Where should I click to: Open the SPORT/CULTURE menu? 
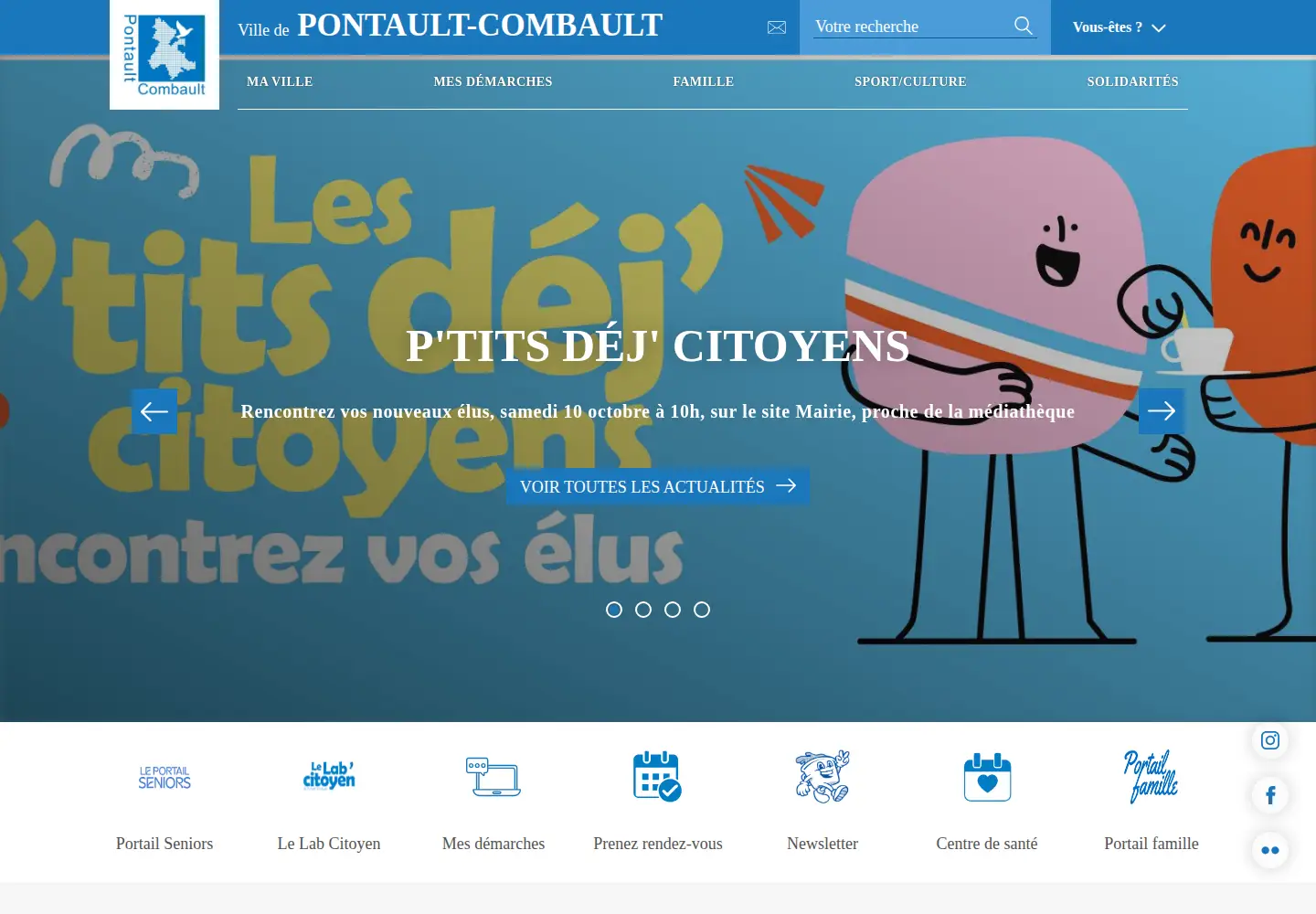pyautogui.click(x=910, y=81)
